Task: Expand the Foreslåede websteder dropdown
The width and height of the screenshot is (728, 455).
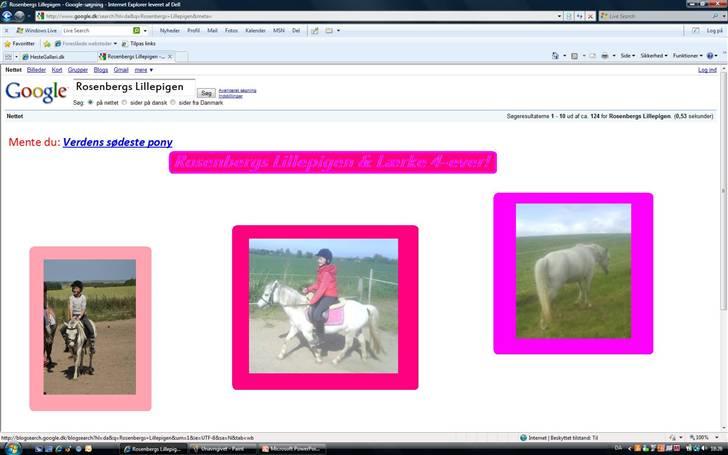Action: point(115,44)
